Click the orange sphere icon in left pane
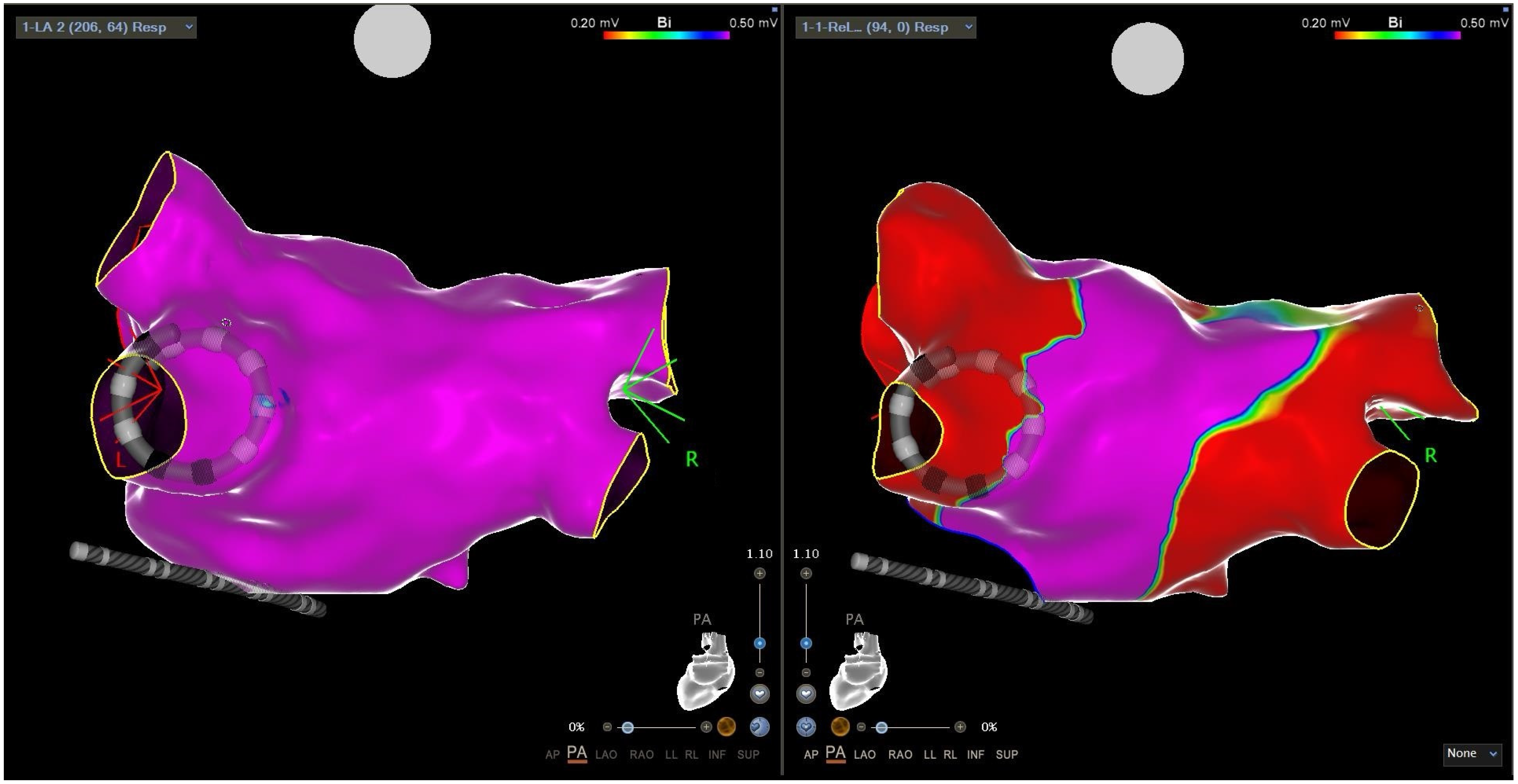This screenshot has width=1518, height=784. point(726,727)
